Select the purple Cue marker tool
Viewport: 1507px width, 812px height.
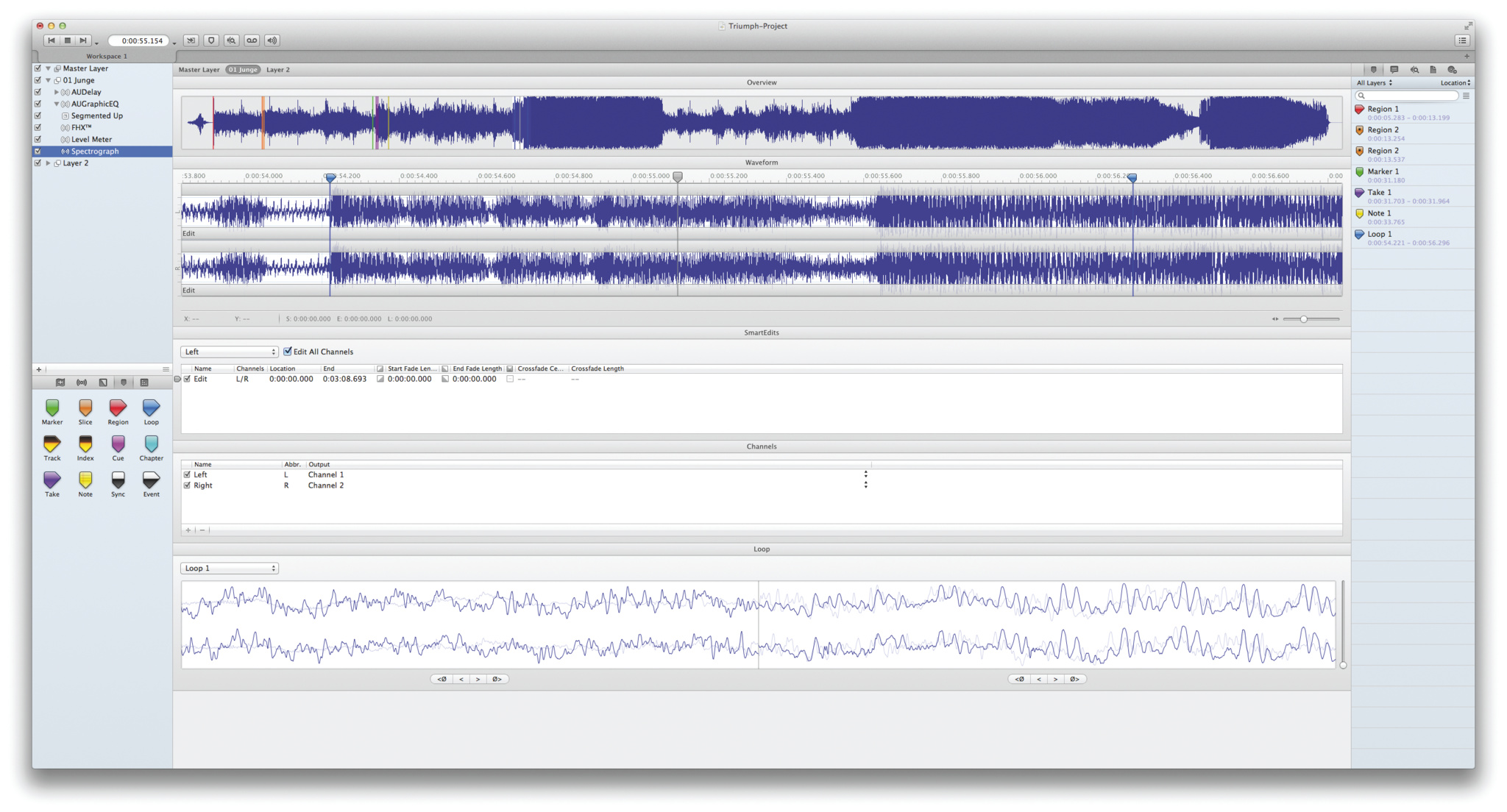[118, 444]
